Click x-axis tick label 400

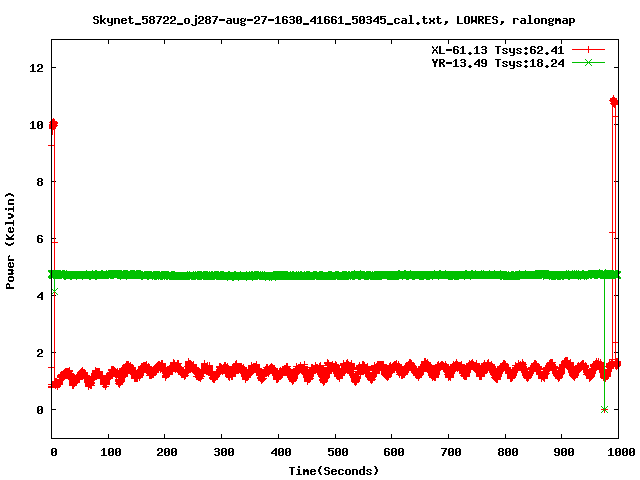coord(280,452)
